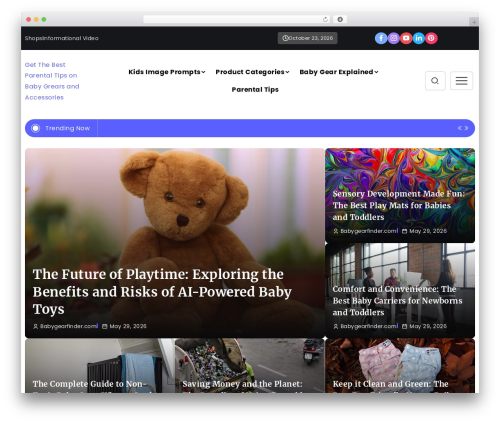Expand Kids Image Prompts menu
The height and width of the screenshot is (423, 500).
coord(167,72)
